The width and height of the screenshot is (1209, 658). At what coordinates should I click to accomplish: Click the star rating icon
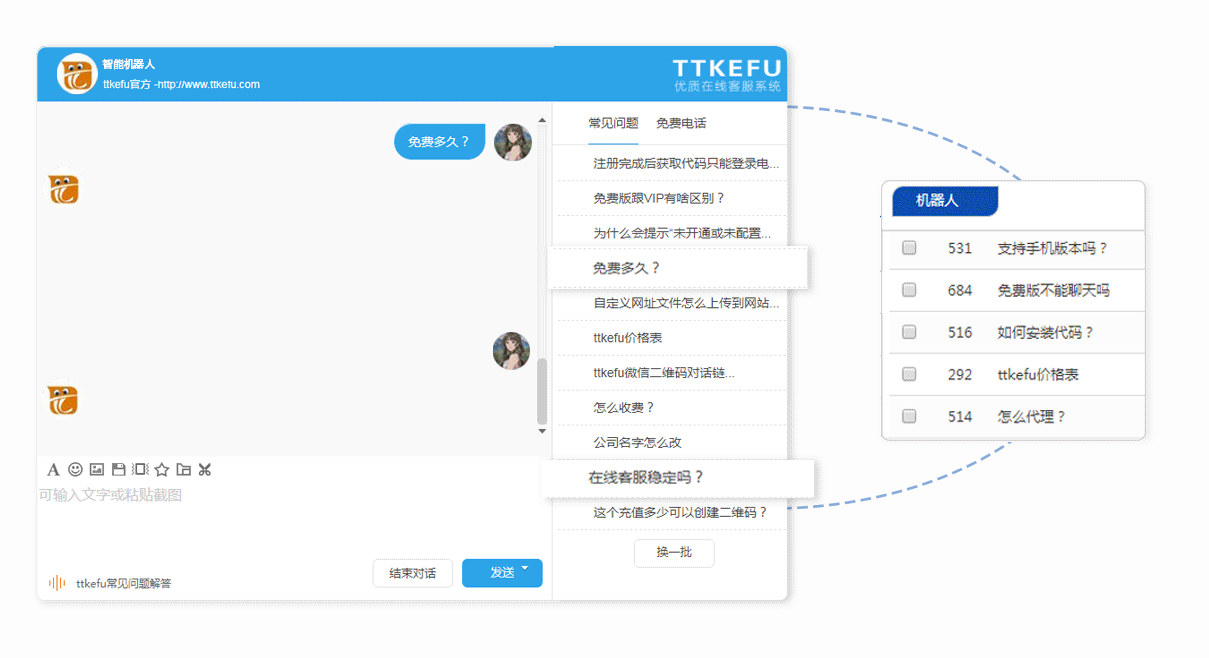tap(162, 469)
